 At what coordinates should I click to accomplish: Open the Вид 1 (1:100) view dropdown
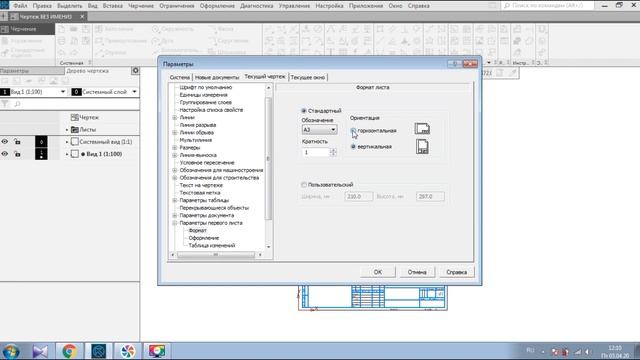63,92
